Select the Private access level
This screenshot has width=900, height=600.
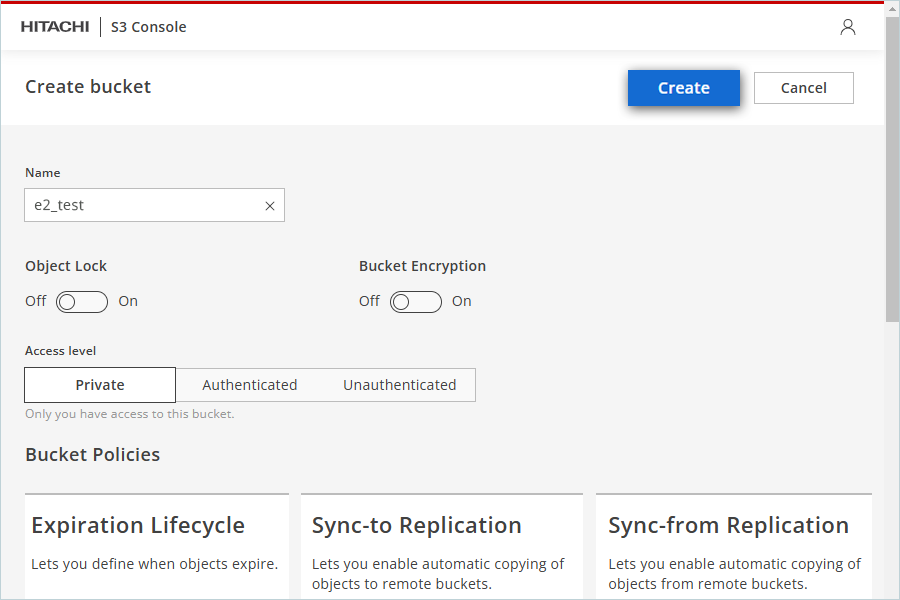pyautogui.click(x=100, y=385)
